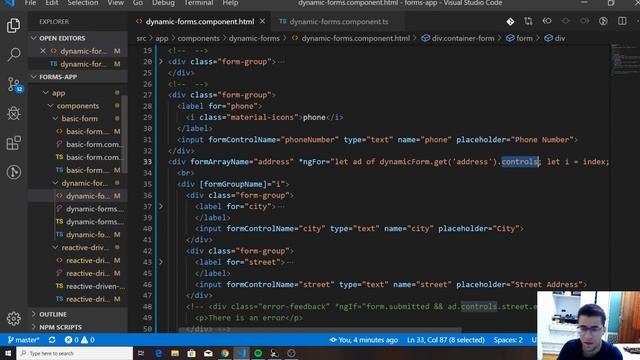The image size is (640, 360).
Task: Click Ln 33, Col 87 cursor position indicator
Action: (x=446, y=340)
